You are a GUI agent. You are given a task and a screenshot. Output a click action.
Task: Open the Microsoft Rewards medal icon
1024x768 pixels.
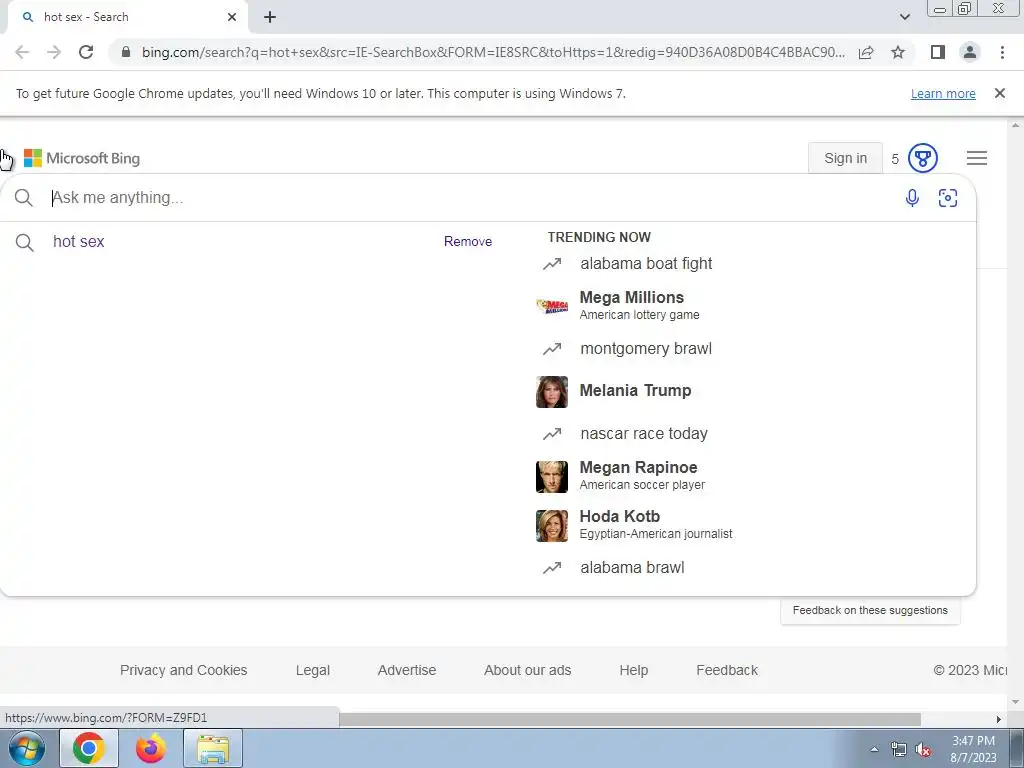[922, 158]
